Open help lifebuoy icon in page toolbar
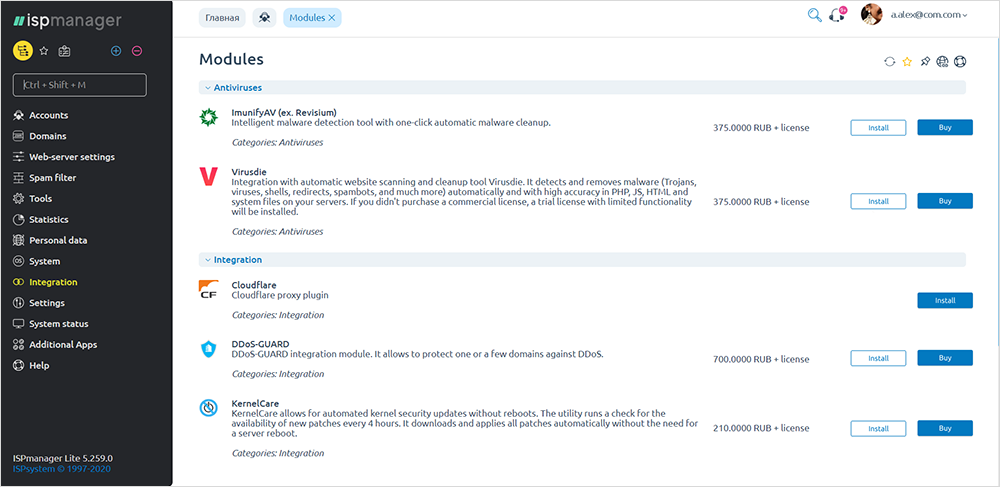1000x487 pixels. (960, 62)
